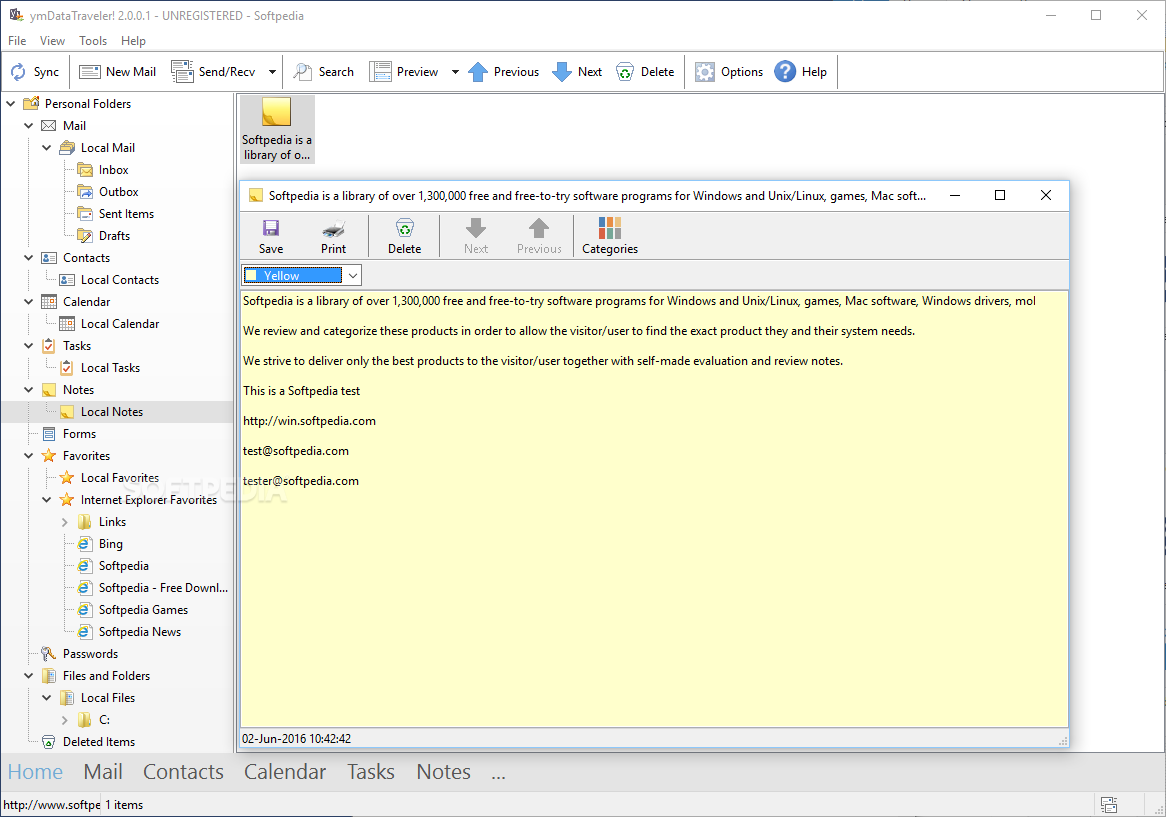
Task: Collapse the Mail tree node
Action: coord(28,126)
